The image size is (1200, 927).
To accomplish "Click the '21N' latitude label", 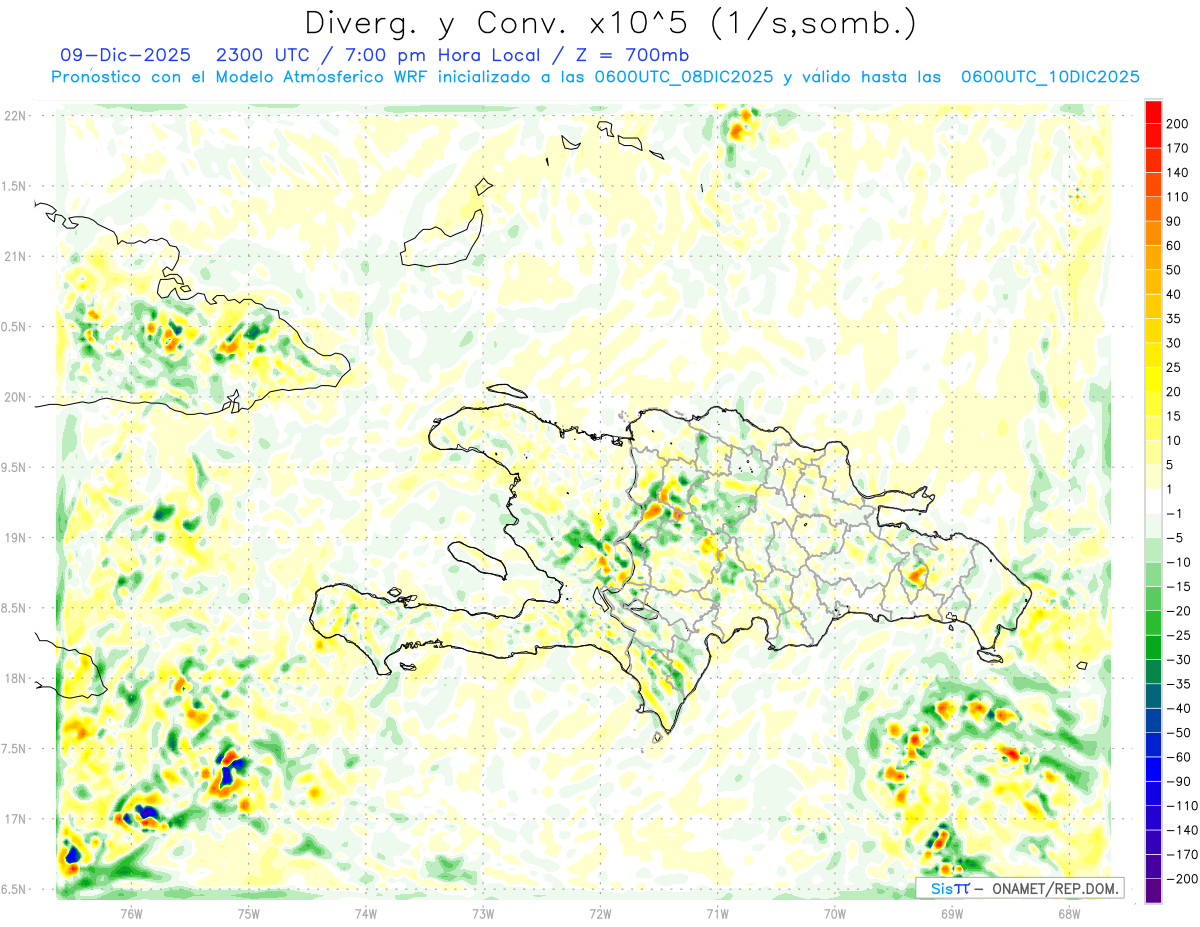I will [15, 256].
